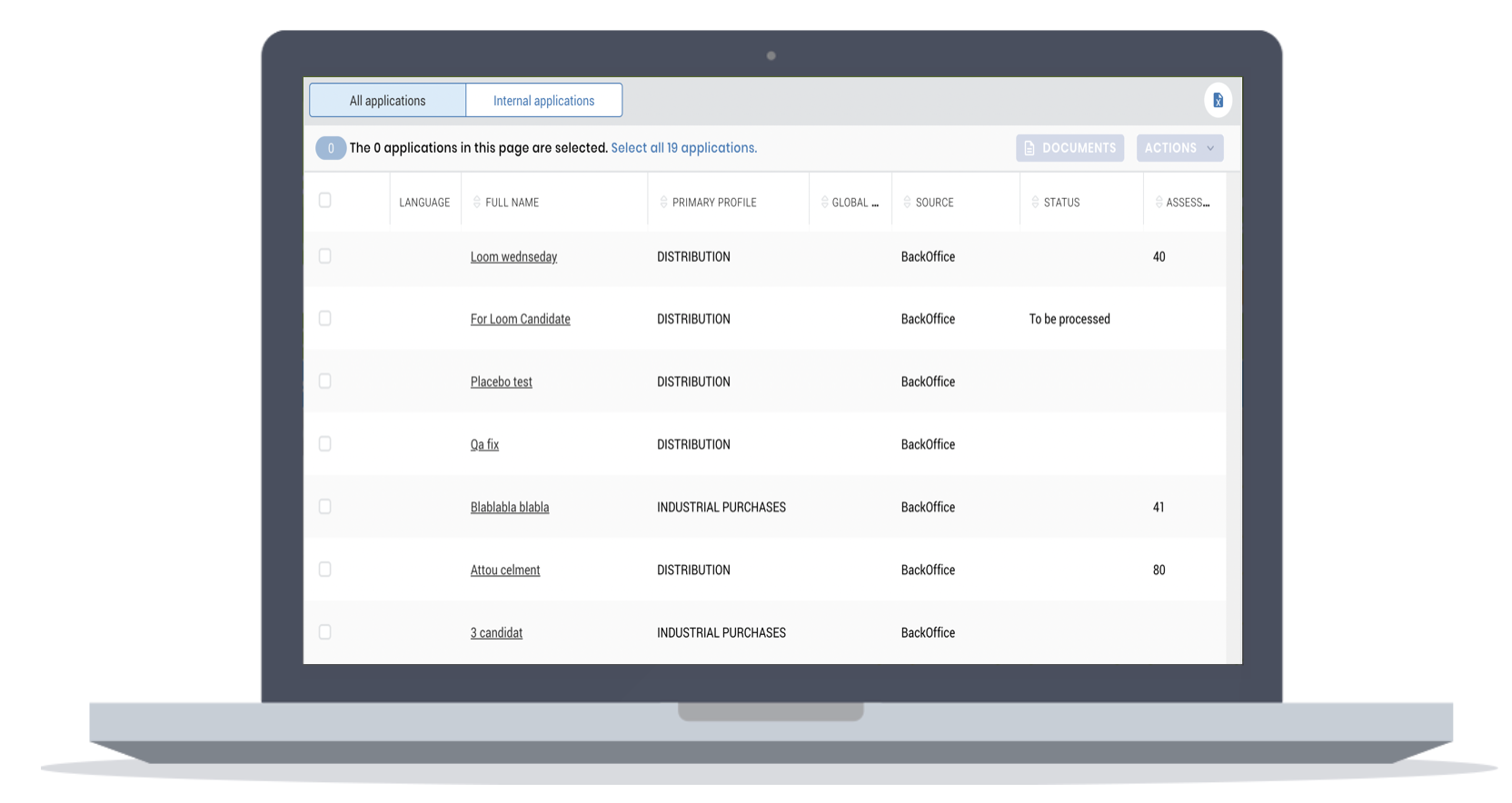Select the Blablabla blabla row checkbox
The image size is (1512, 803).
tap(325, 507)
